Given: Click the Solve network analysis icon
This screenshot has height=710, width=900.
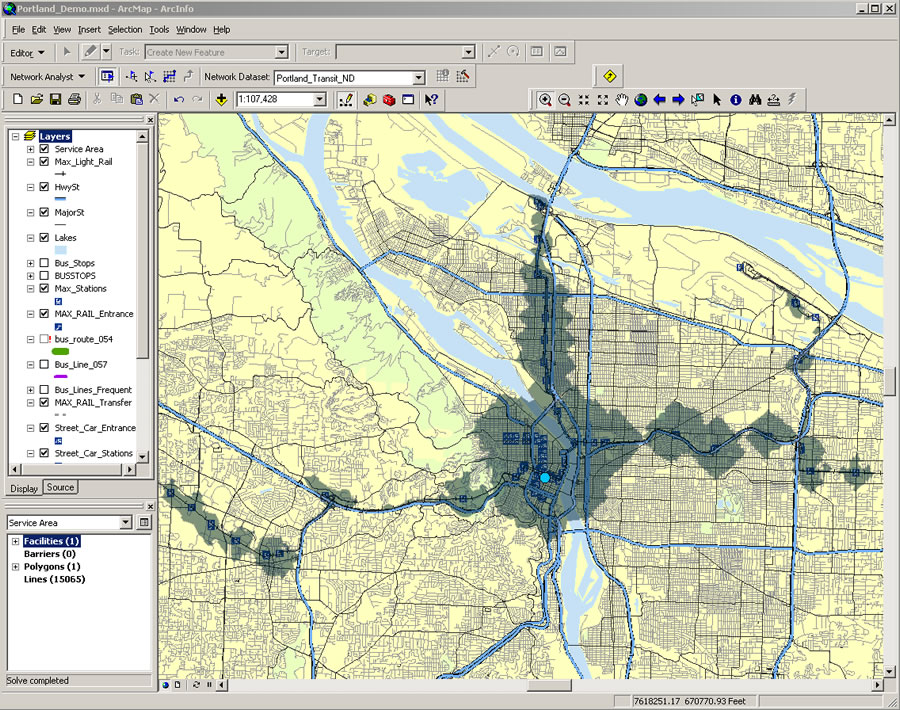Looking at the screenshot, I should [169, 76].
